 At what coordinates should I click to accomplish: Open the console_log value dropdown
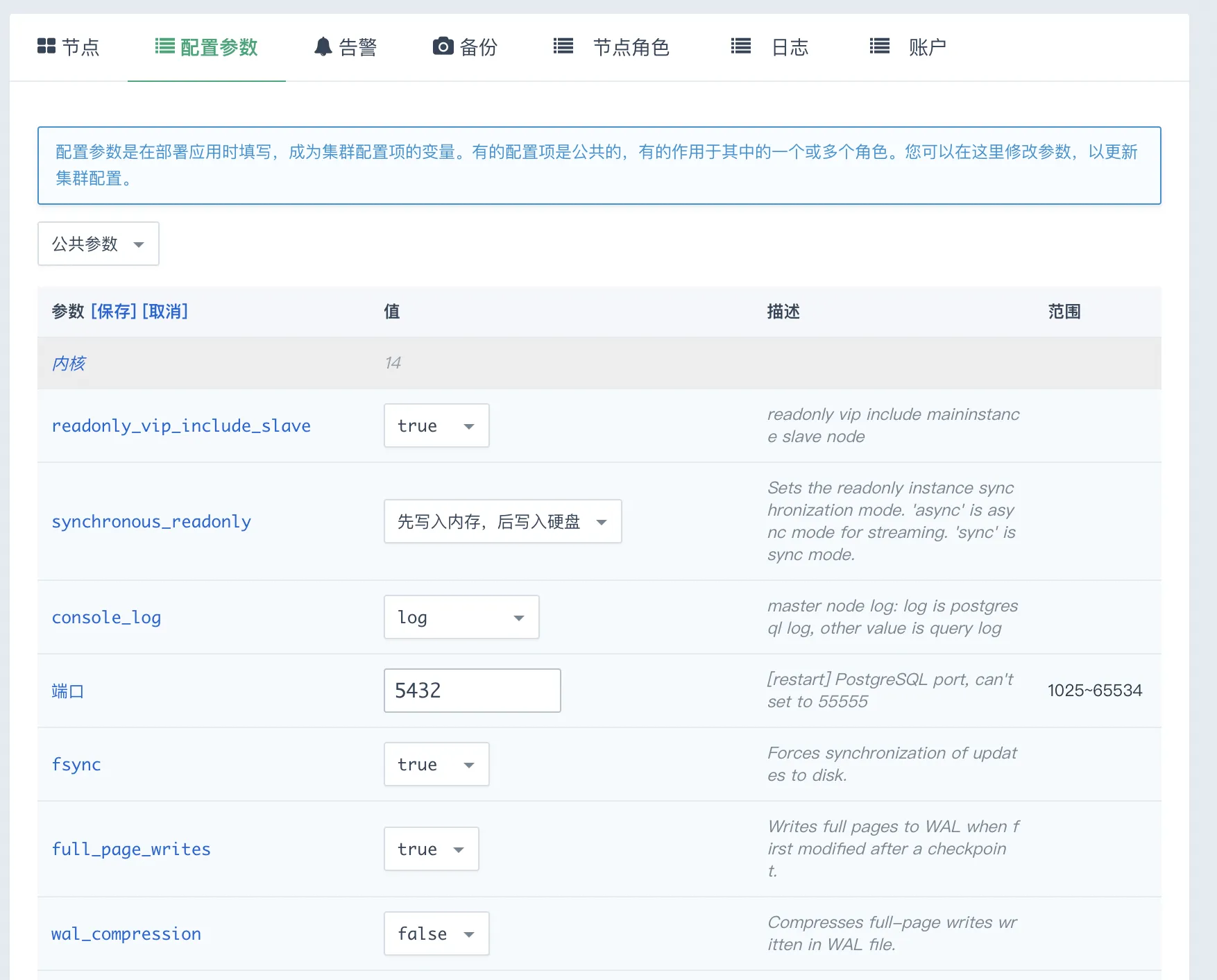click(x=461, y=617)
